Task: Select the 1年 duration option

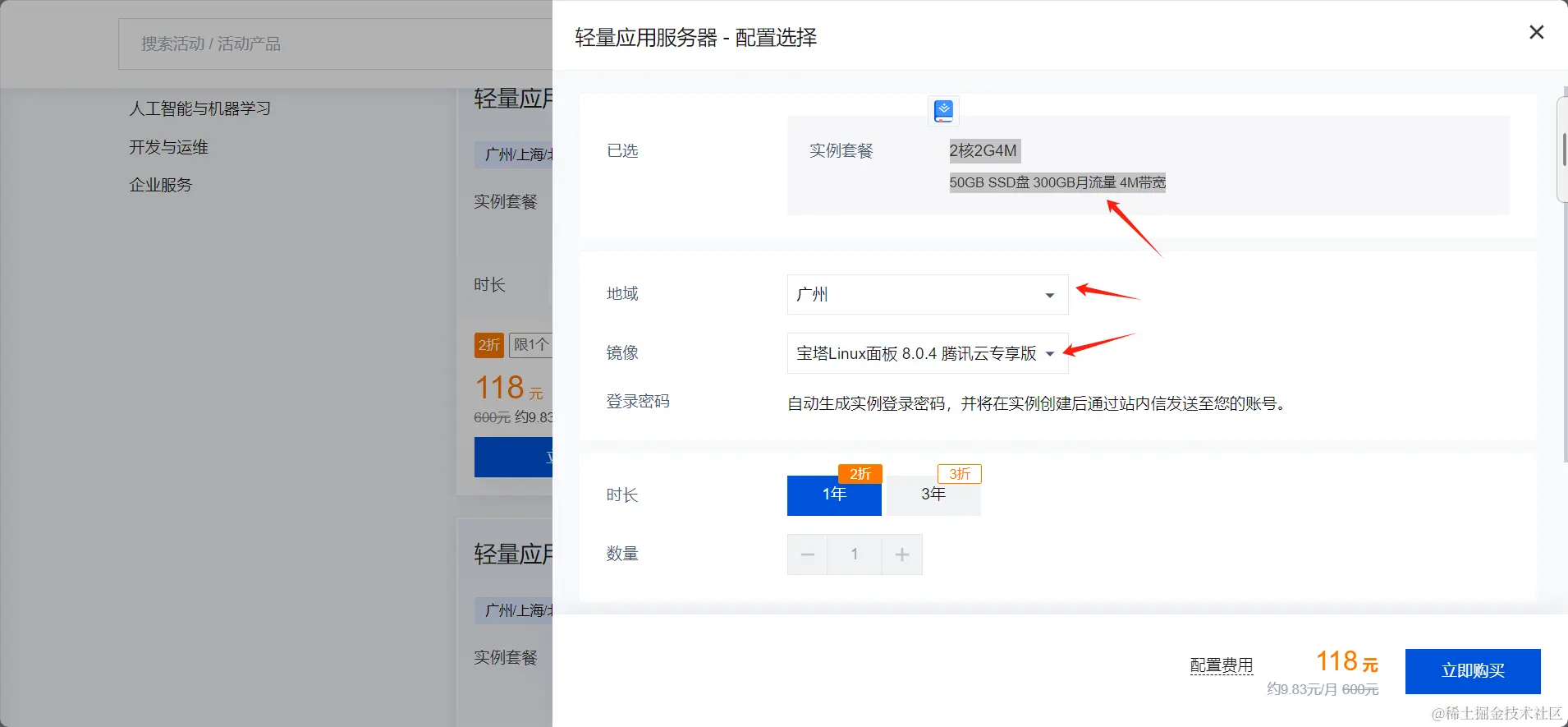Action: (834, 495)
